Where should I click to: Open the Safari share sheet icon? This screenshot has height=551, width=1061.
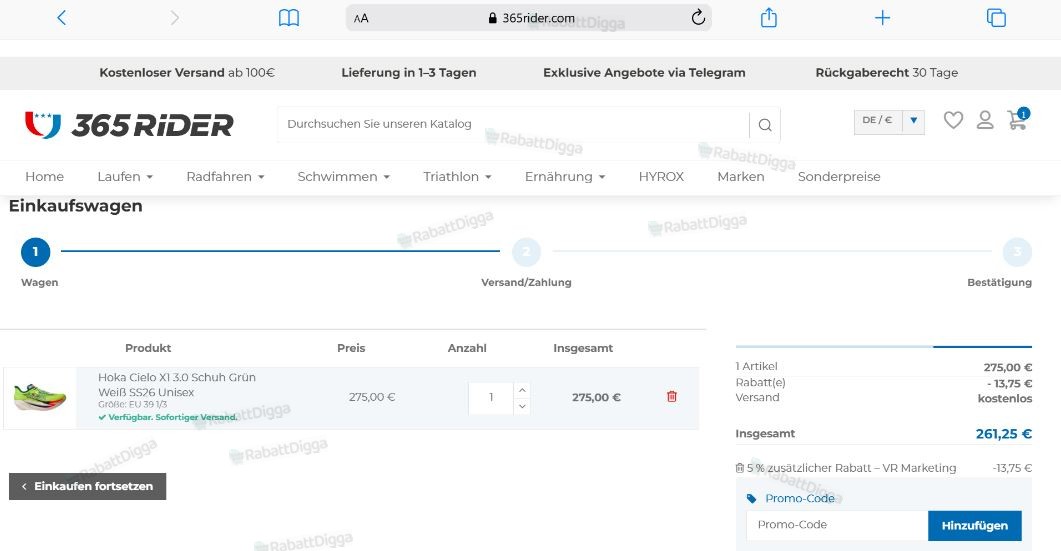tap(769, 18)
